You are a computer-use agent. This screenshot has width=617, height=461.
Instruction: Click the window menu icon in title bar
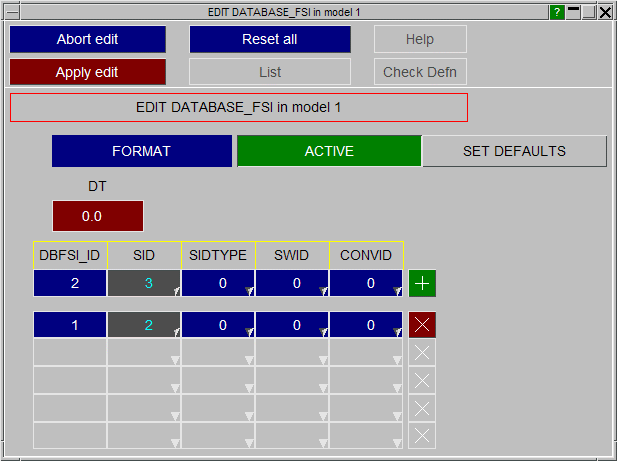click(x=11, y=12)
